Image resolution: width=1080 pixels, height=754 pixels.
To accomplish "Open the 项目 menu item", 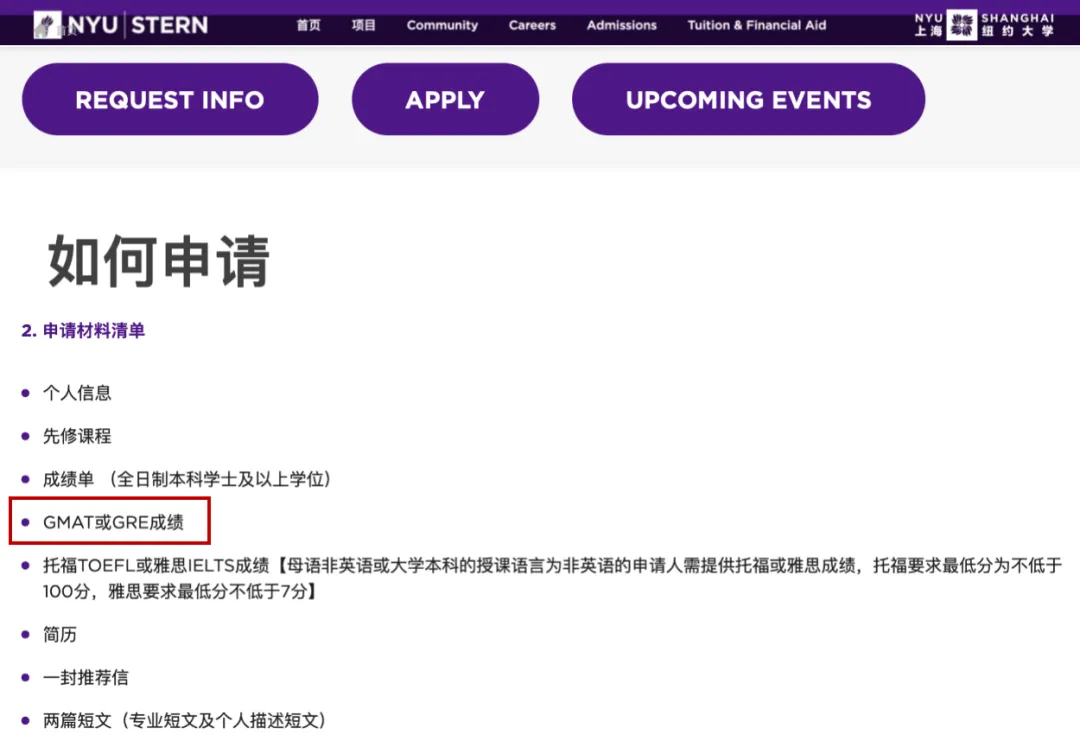I will tap(364, 25).
